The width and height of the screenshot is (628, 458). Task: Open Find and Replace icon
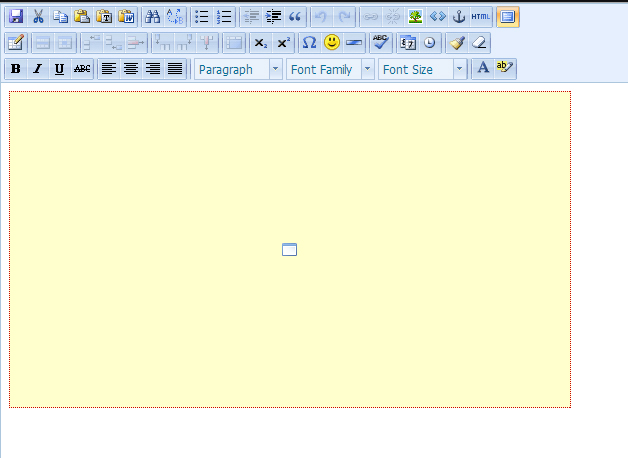coord(175,17)
